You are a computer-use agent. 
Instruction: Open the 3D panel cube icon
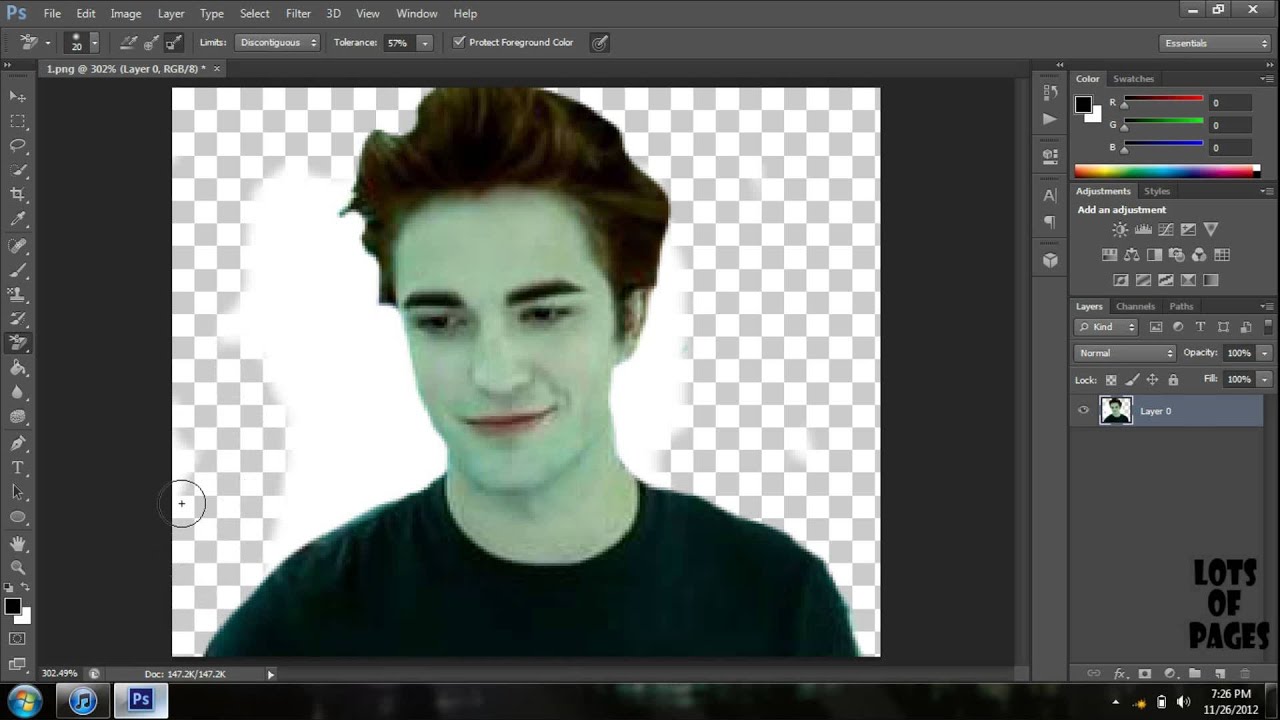[1050, 260]
